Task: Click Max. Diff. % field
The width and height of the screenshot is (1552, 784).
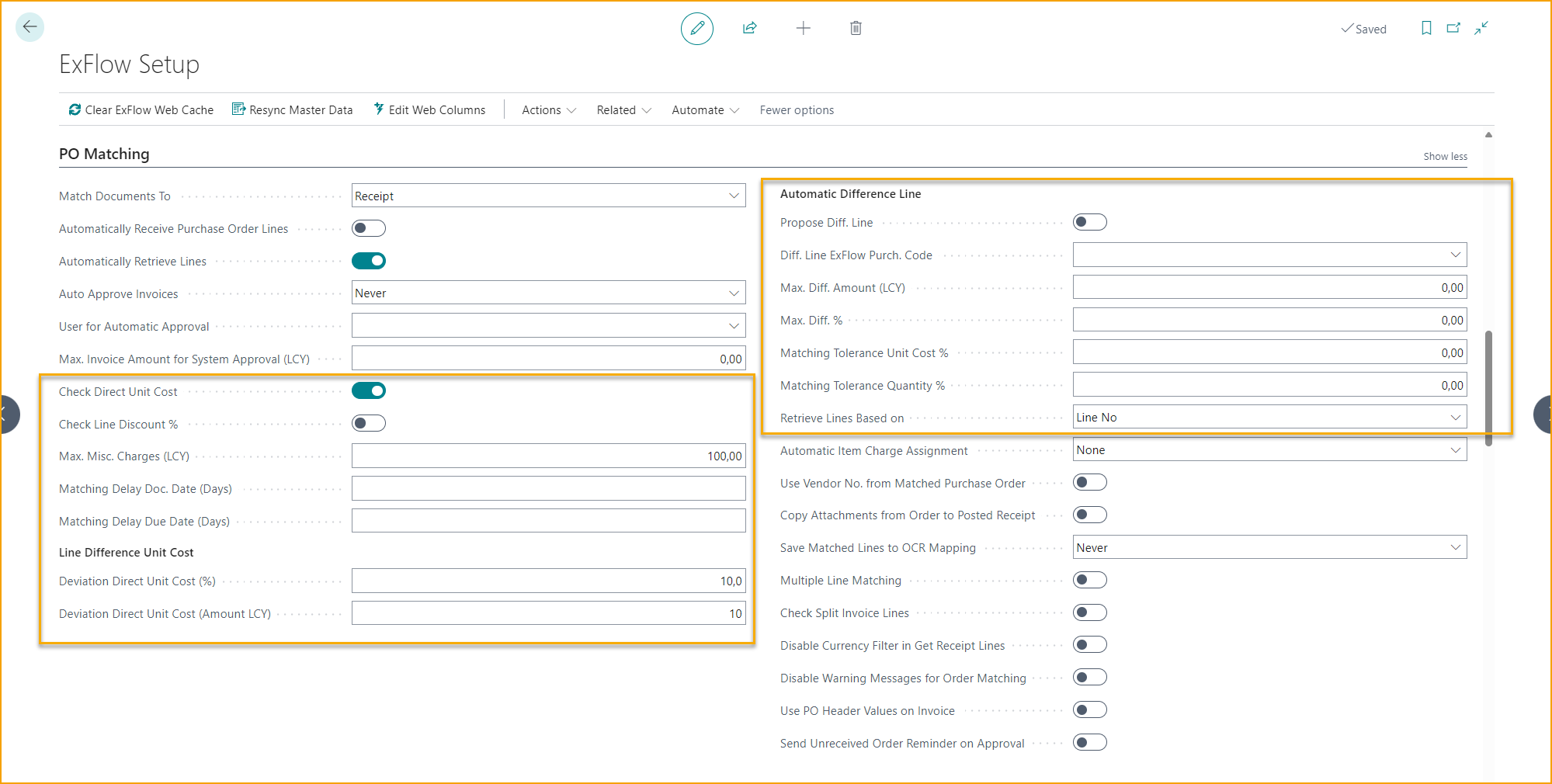Action: point(1269,320)
